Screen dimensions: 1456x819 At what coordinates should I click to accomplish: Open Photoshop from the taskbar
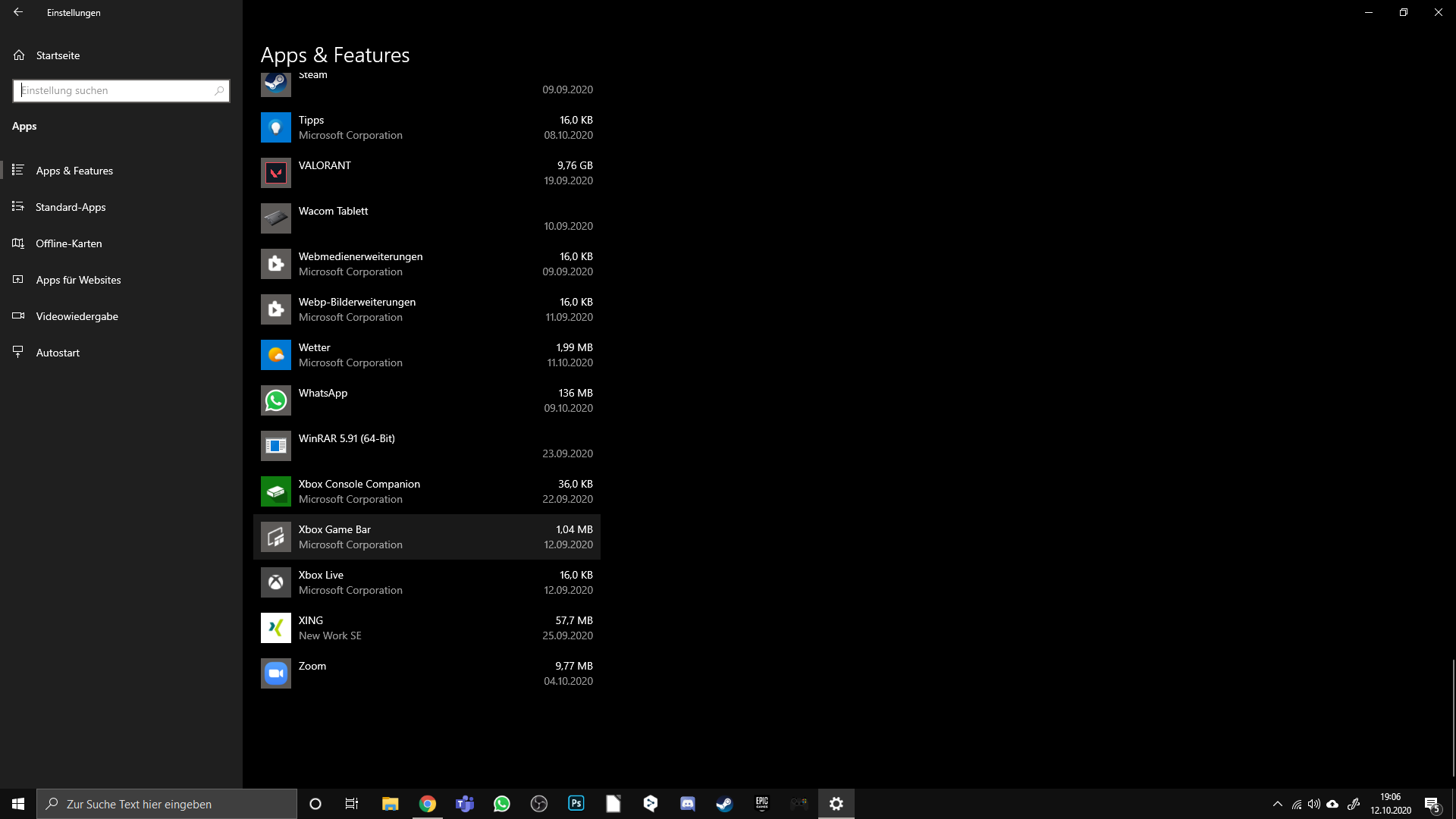[576, 804]
